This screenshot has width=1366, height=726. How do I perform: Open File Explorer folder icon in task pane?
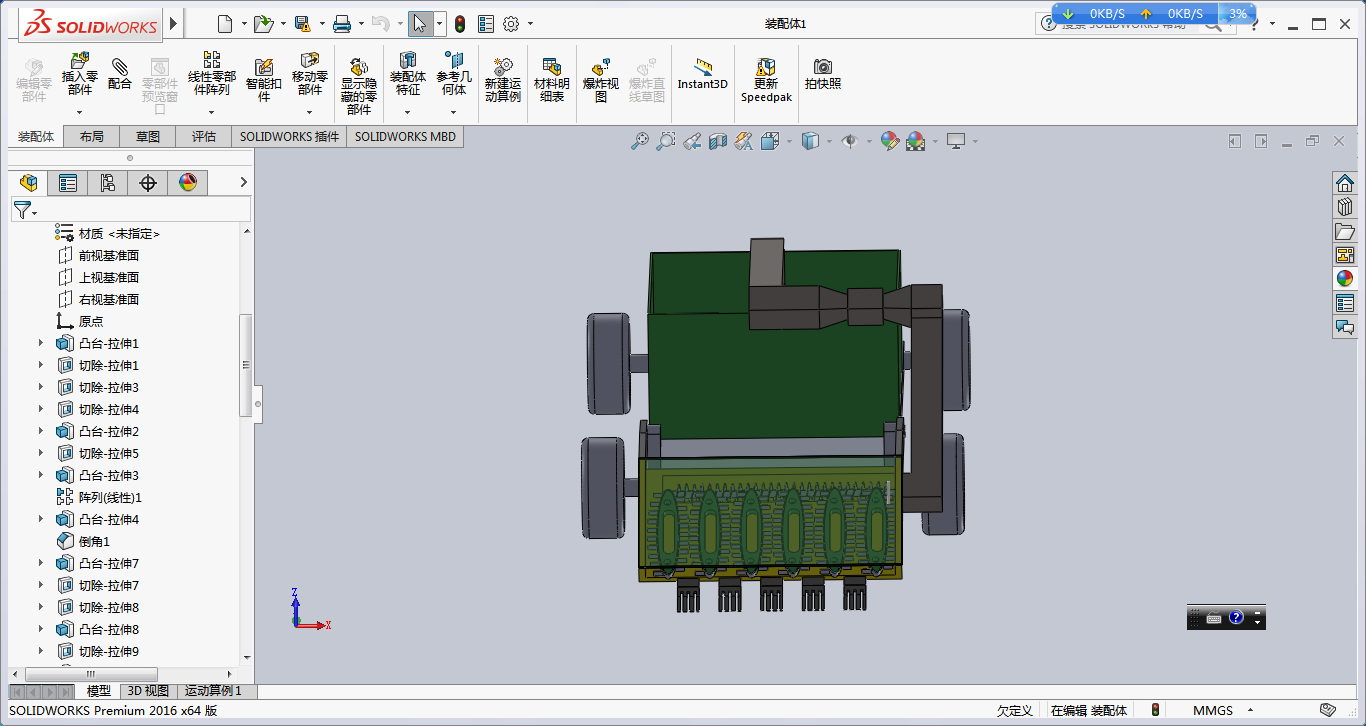(x=1345, y=231)
